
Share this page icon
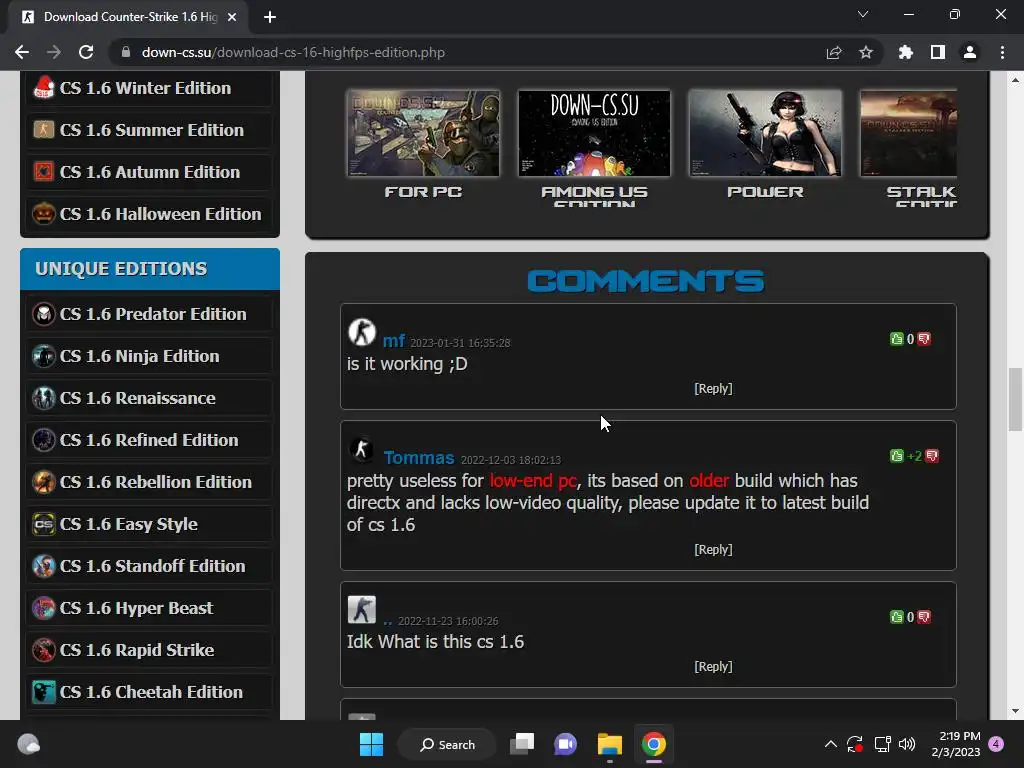click(834, 52)
